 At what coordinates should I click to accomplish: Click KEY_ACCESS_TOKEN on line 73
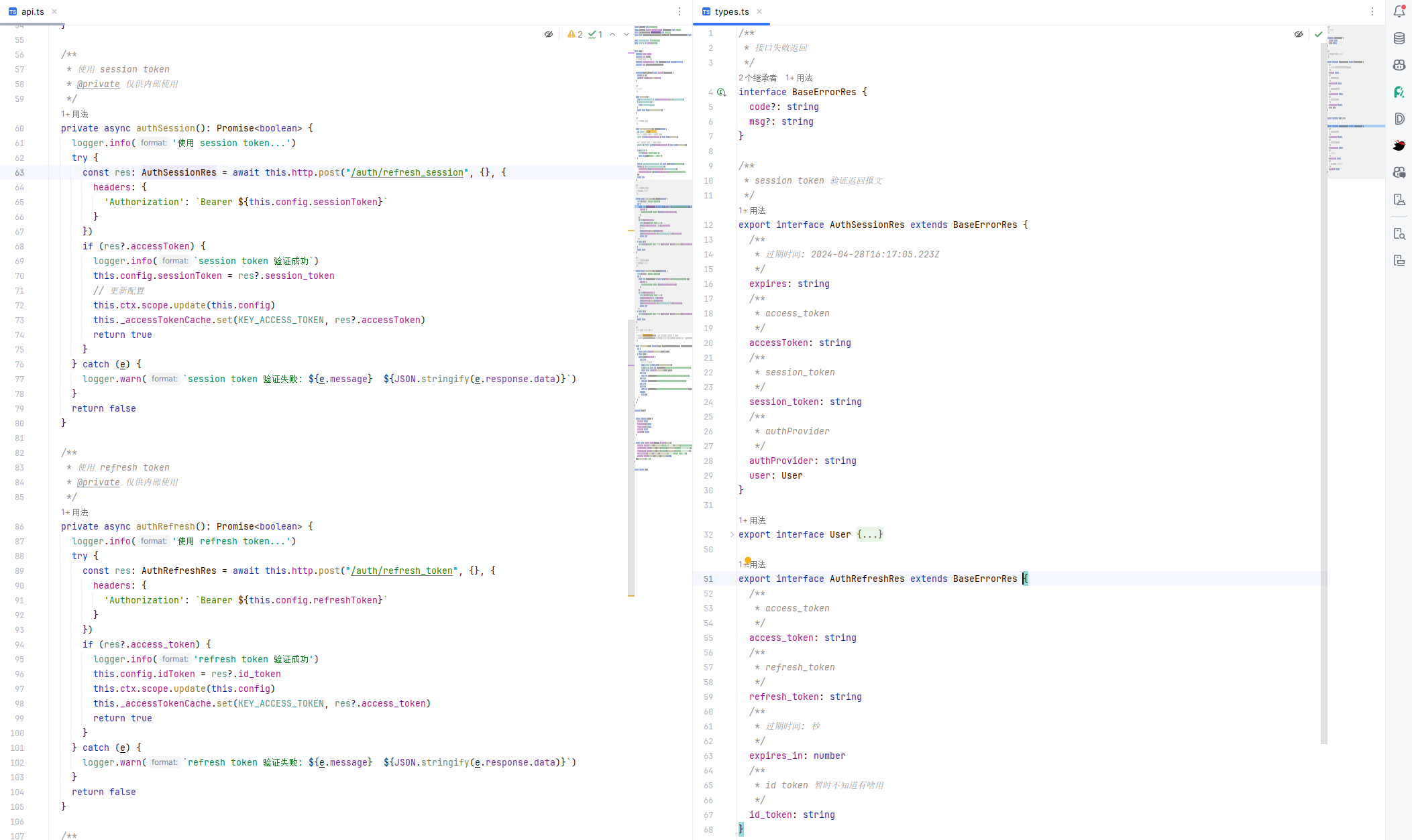tap(280, 320)
